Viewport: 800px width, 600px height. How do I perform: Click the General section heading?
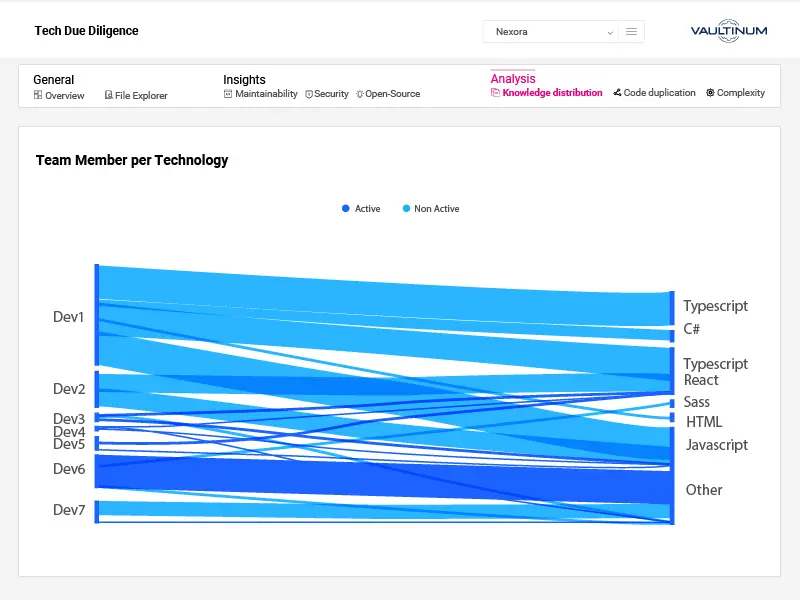coord(54,80)
